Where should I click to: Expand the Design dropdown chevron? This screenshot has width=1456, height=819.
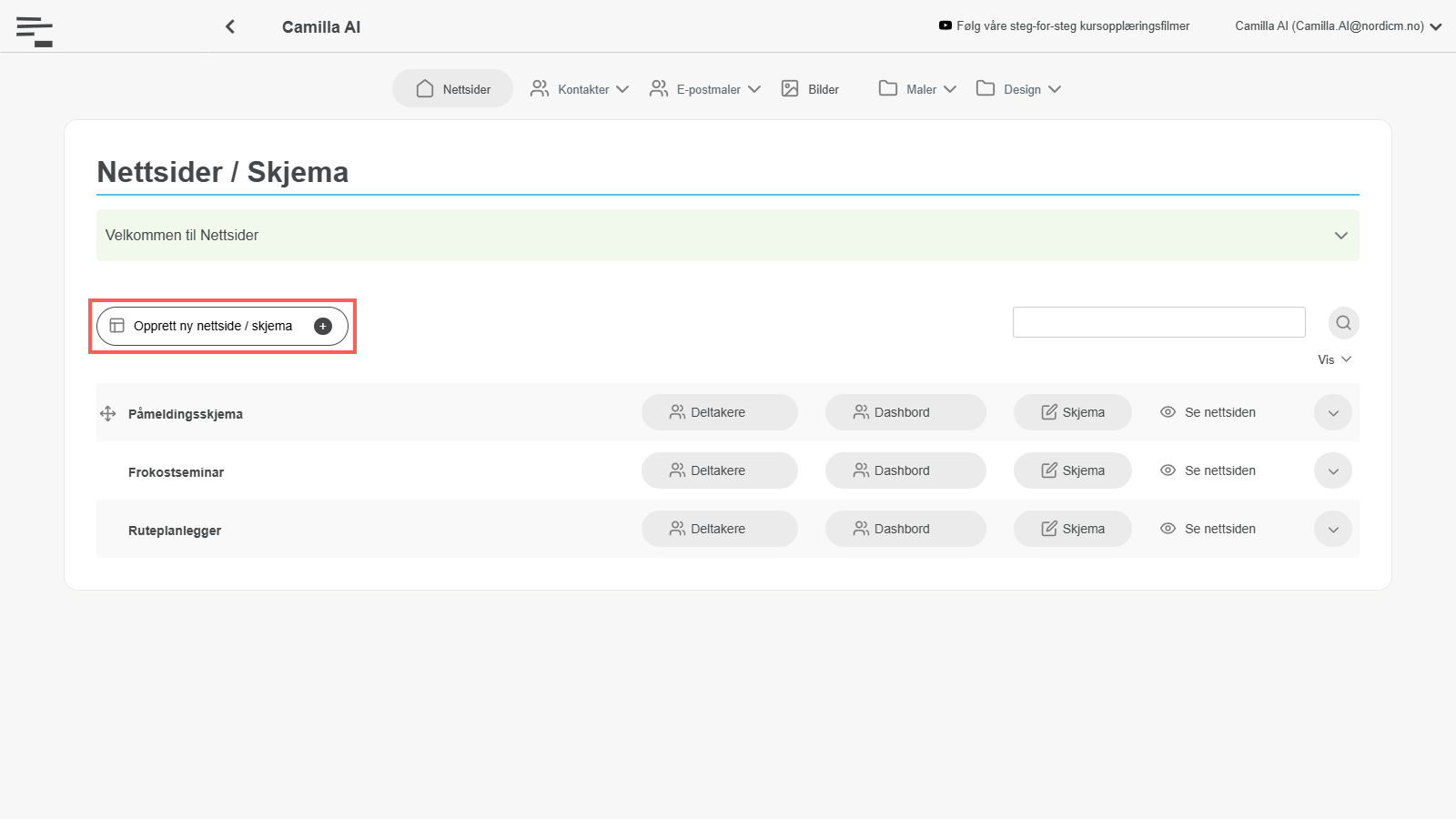tap(1055, 89)
